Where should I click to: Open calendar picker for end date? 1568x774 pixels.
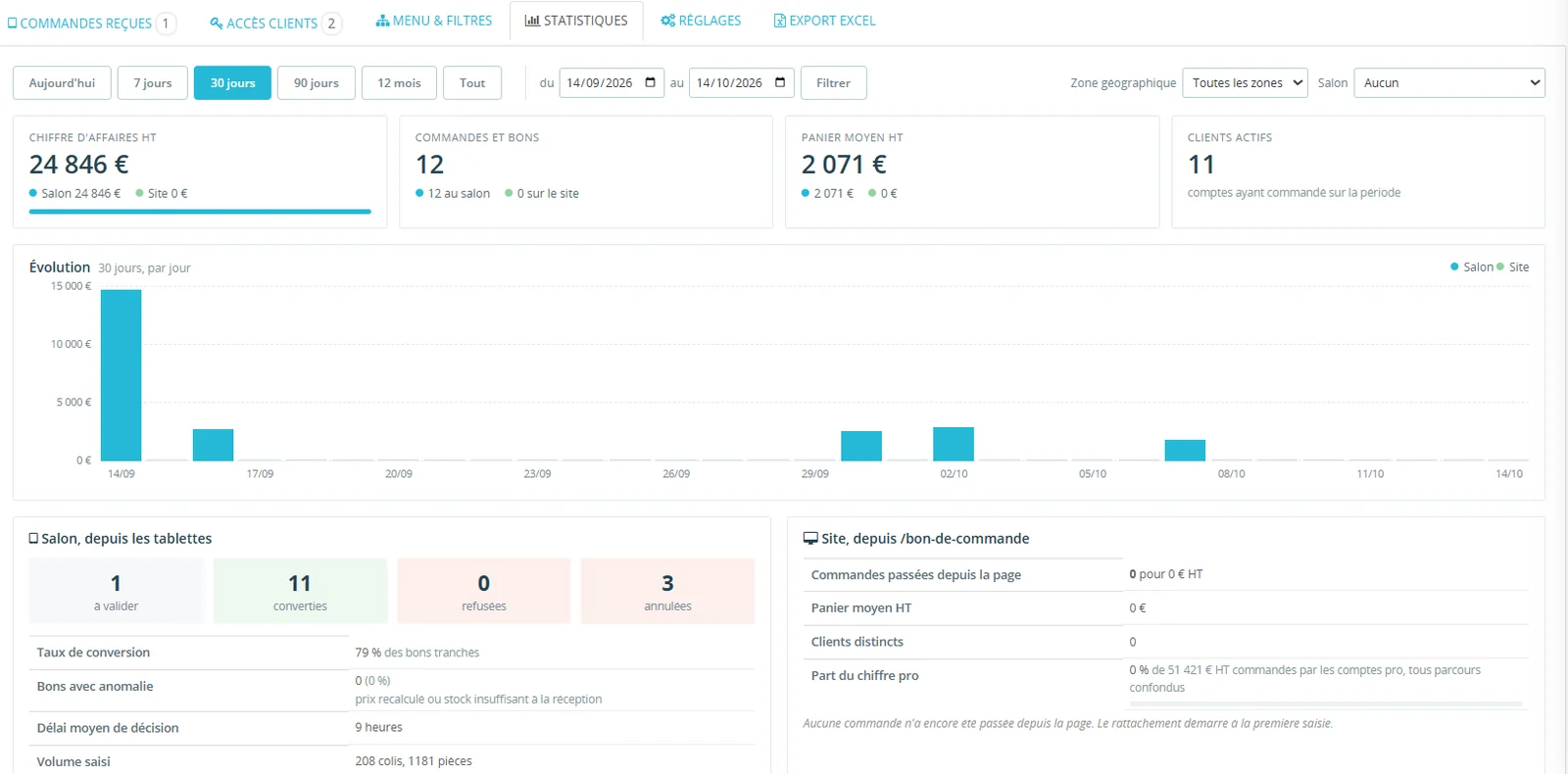click(780, 82)
